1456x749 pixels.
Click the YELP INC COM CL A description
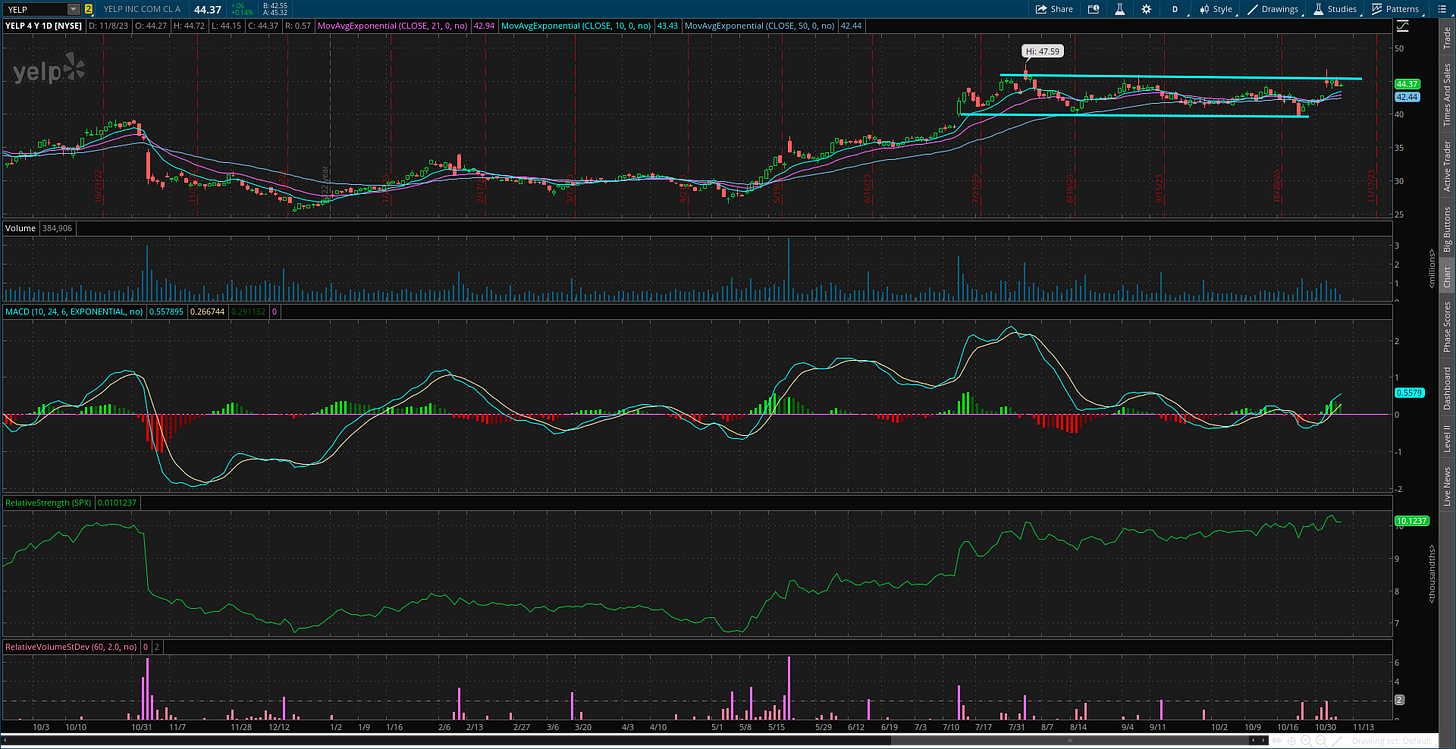143,9
